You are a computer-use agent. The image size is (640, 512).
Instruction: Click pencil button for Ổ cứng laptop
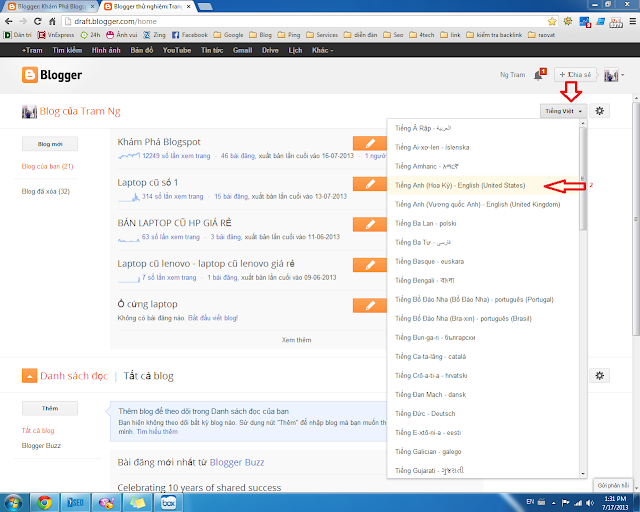click(370, 305)
